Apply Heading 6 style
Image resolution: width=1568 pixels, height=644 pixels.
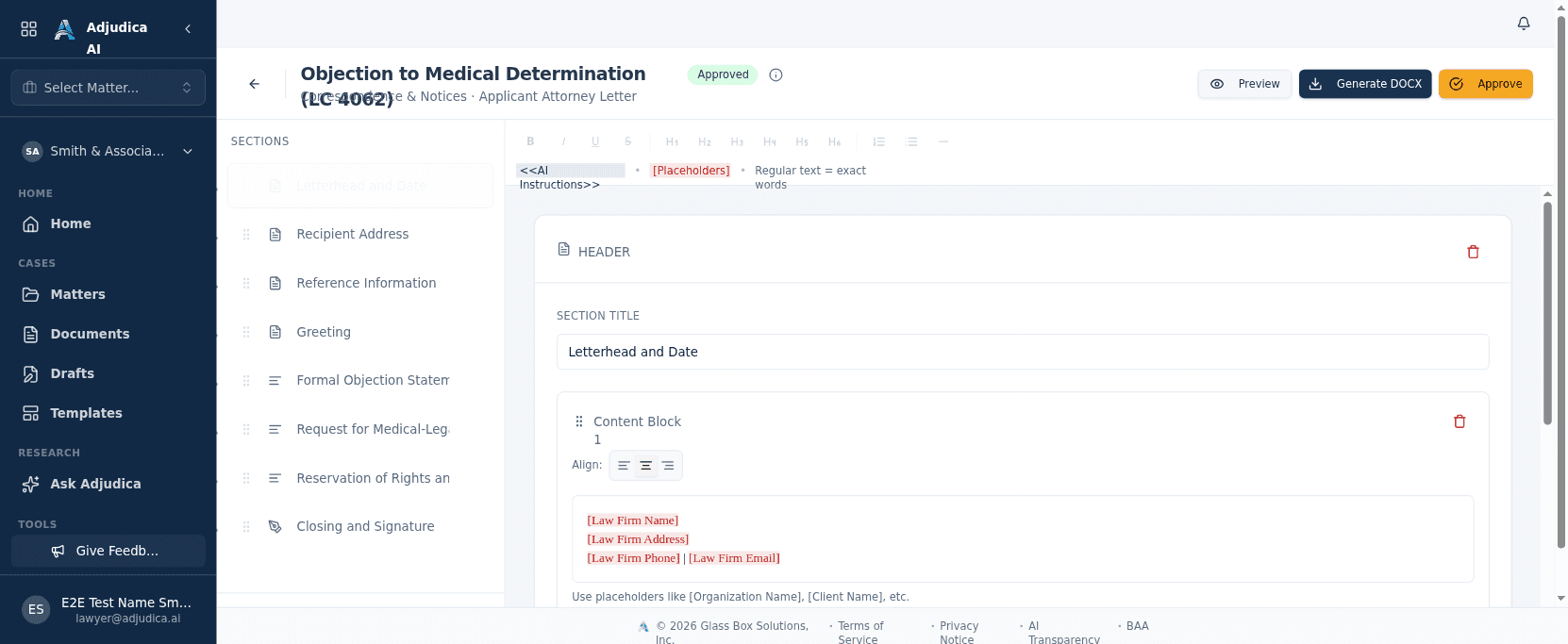click(x=834, y=141)
